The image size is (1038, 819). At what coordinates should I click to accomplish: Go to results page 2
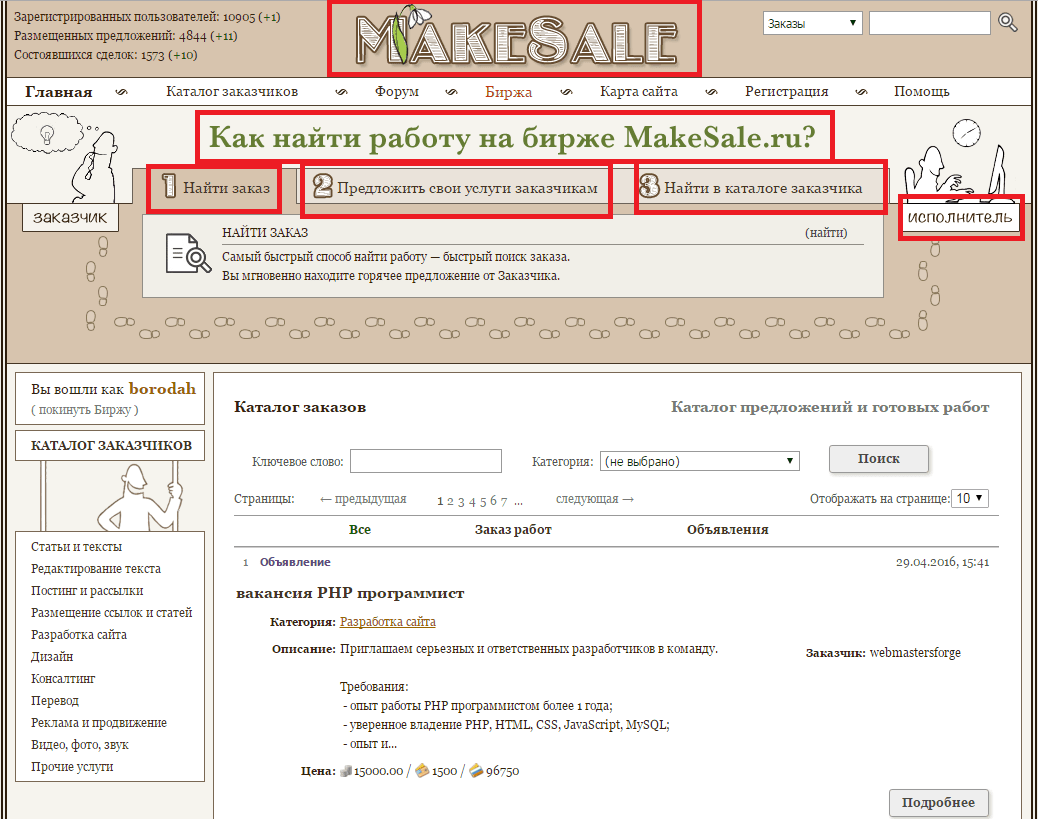450,501
